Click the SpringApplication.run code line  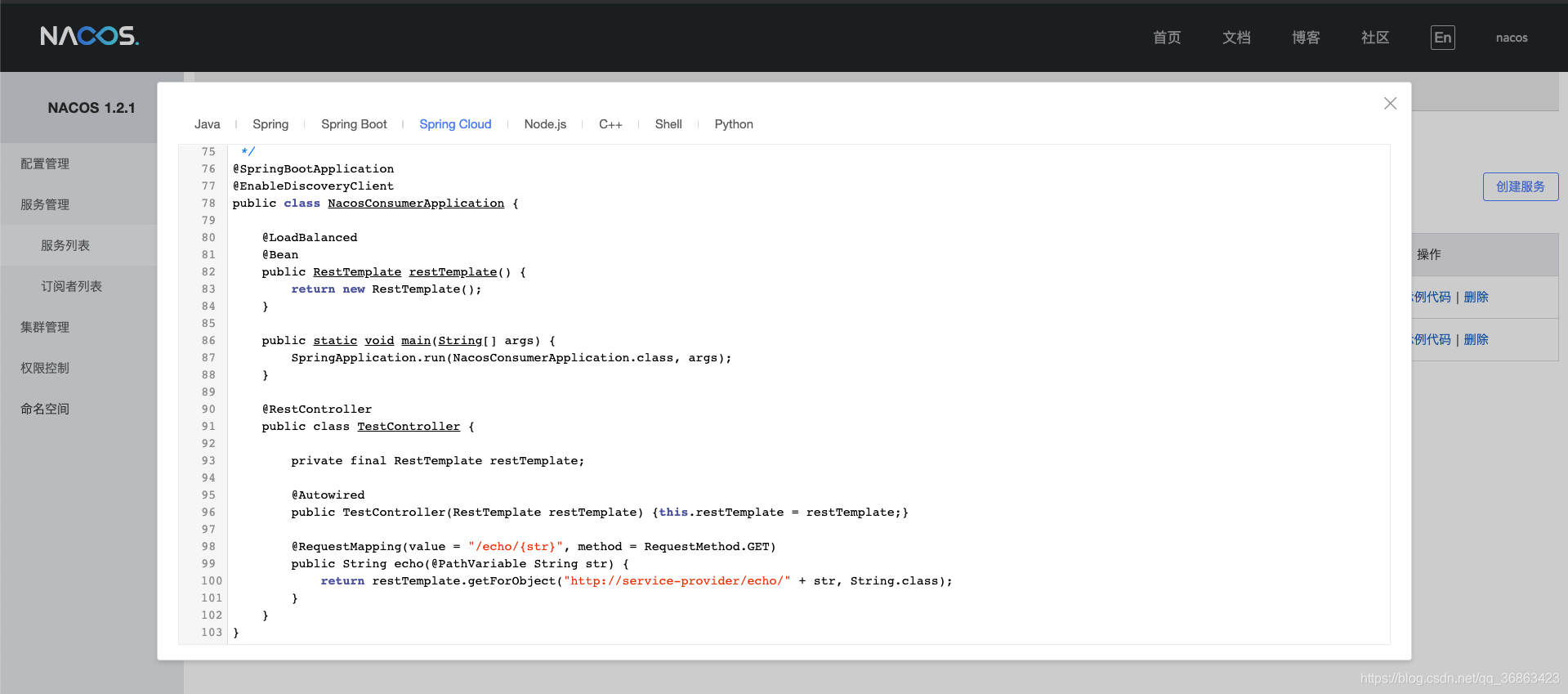pos(511,357)
